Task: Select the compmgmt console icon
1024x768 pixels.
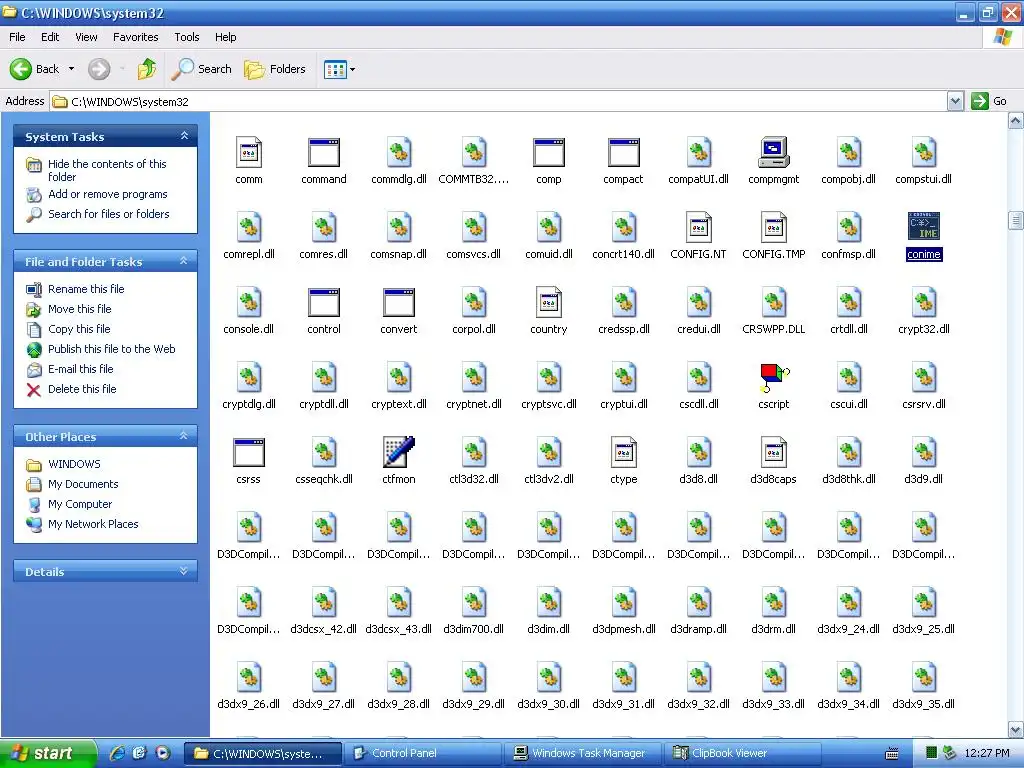Action: point(774,152)
